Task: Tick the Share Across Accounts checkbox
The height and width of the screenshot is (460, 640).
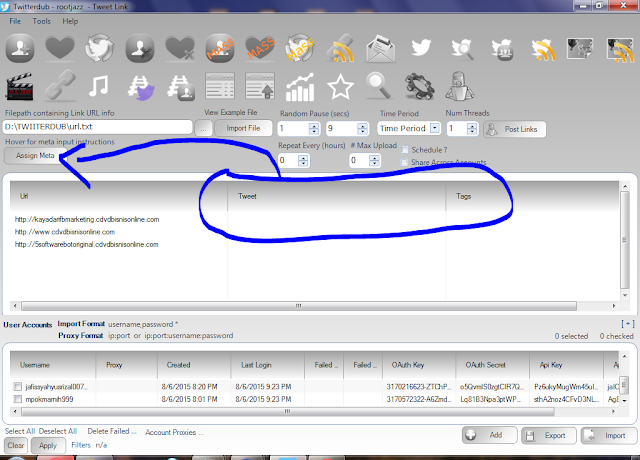Action: (404, 162)
